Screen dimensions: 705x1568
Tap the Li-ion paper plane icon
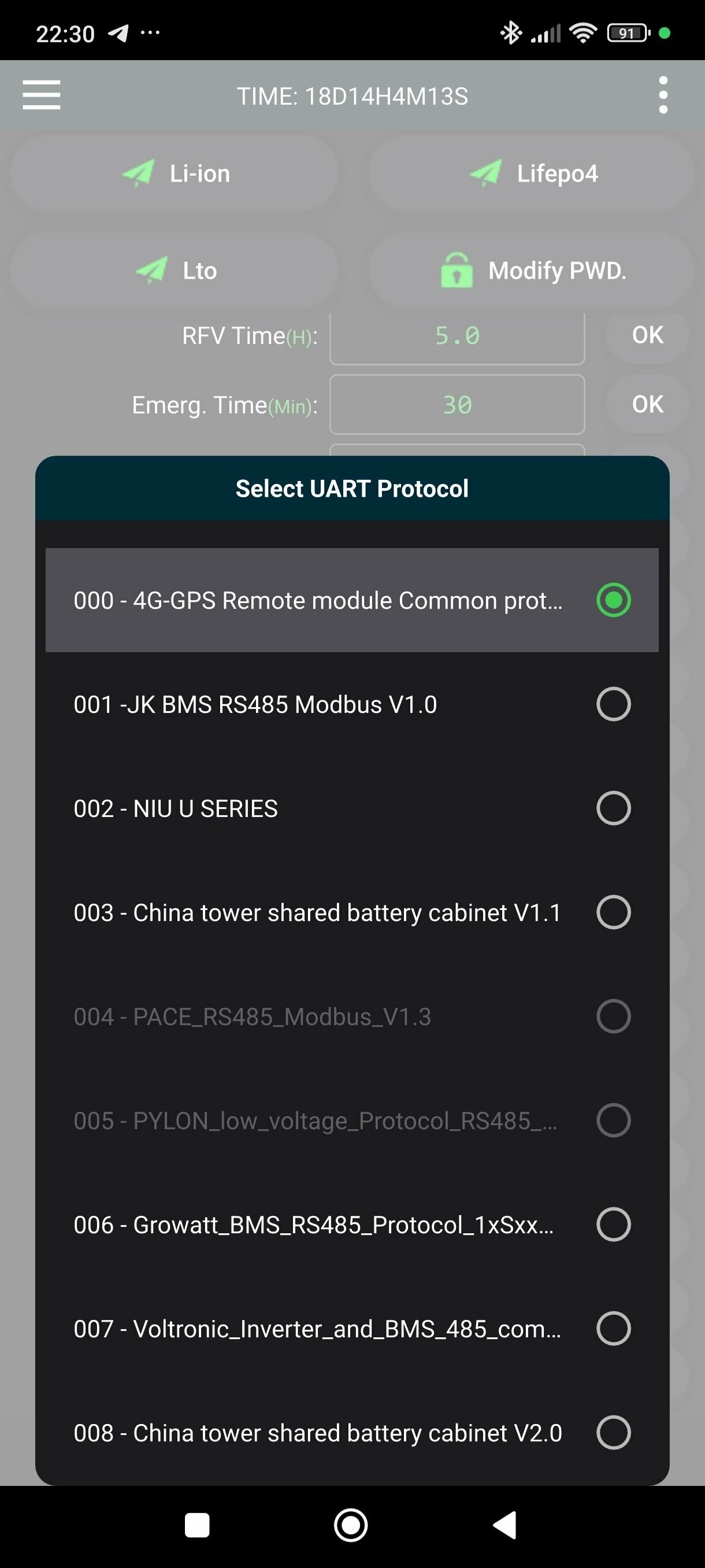[139, 173]
